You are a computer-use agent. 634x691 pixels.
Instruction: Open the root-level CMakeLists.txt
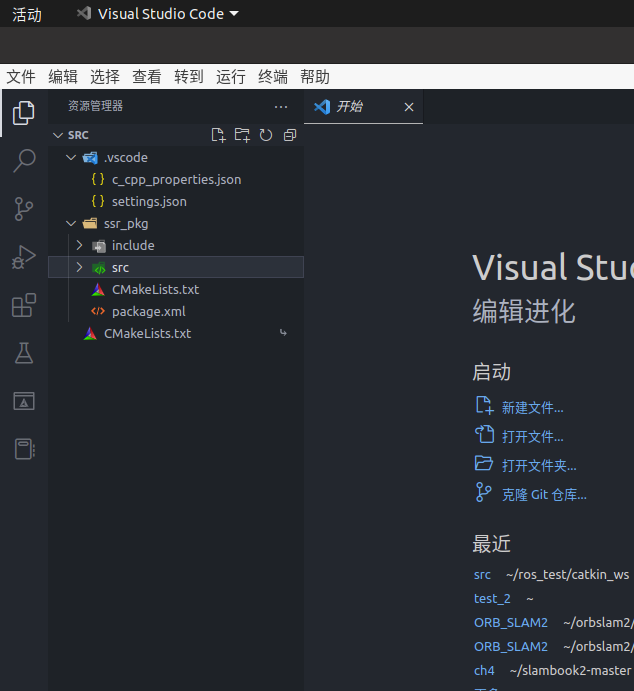[x=176, y=334]
